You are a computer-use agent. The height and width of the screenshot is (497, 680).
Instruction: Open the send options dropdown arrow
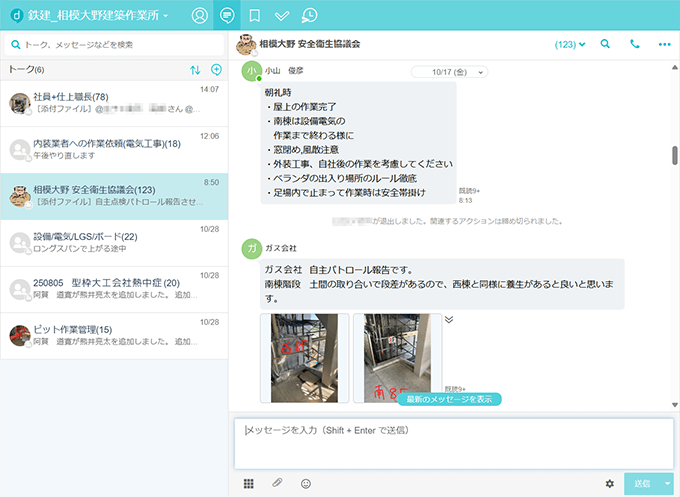667,484
